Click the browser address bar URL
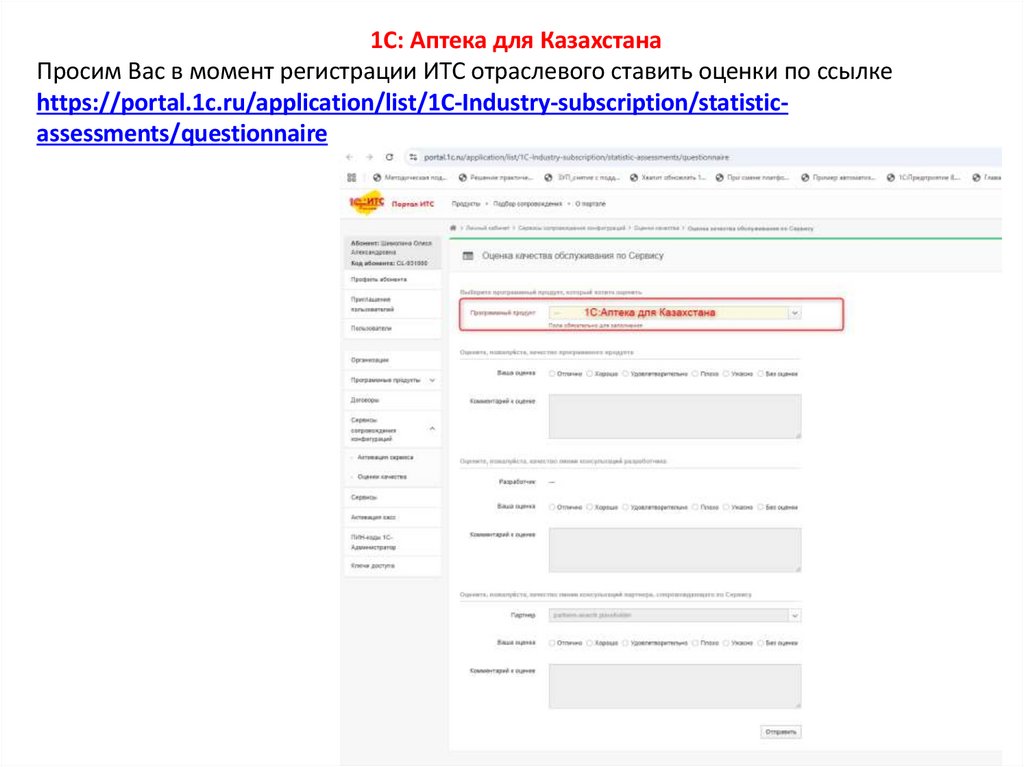1024x767 pixels. (576, 157)
